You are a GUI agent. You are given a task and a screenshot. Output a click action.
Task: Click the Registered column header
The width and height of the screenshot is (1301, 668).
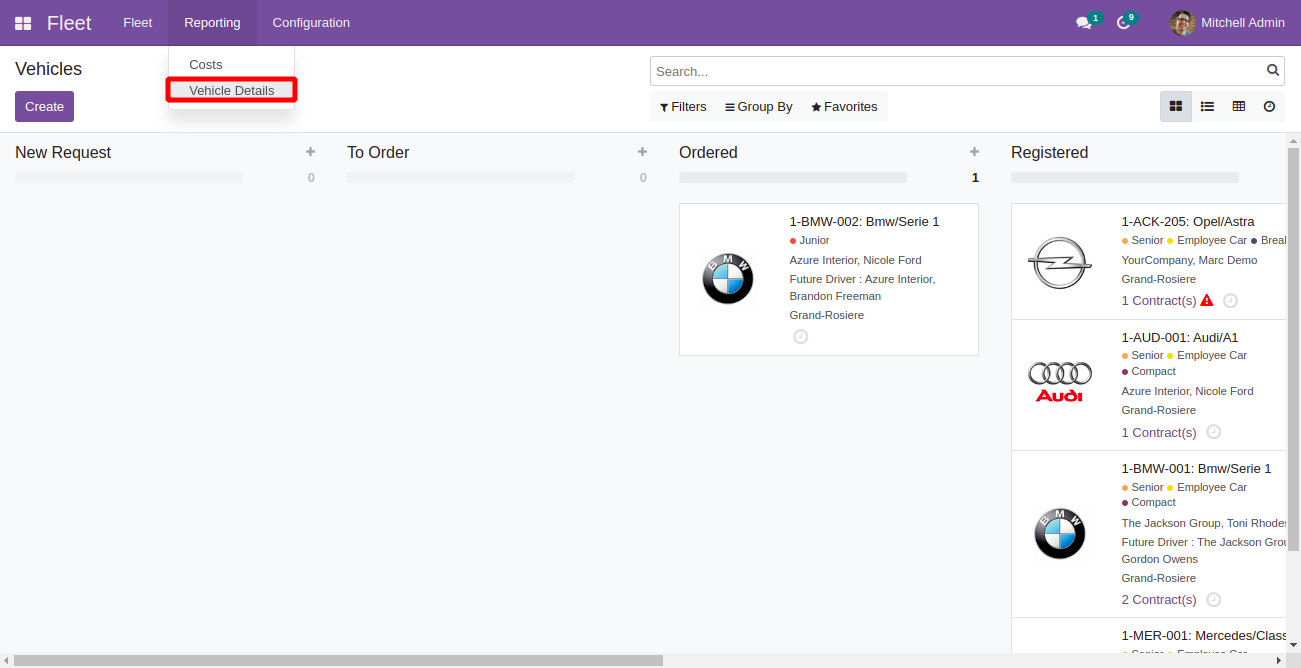[x=1049, y=152]
